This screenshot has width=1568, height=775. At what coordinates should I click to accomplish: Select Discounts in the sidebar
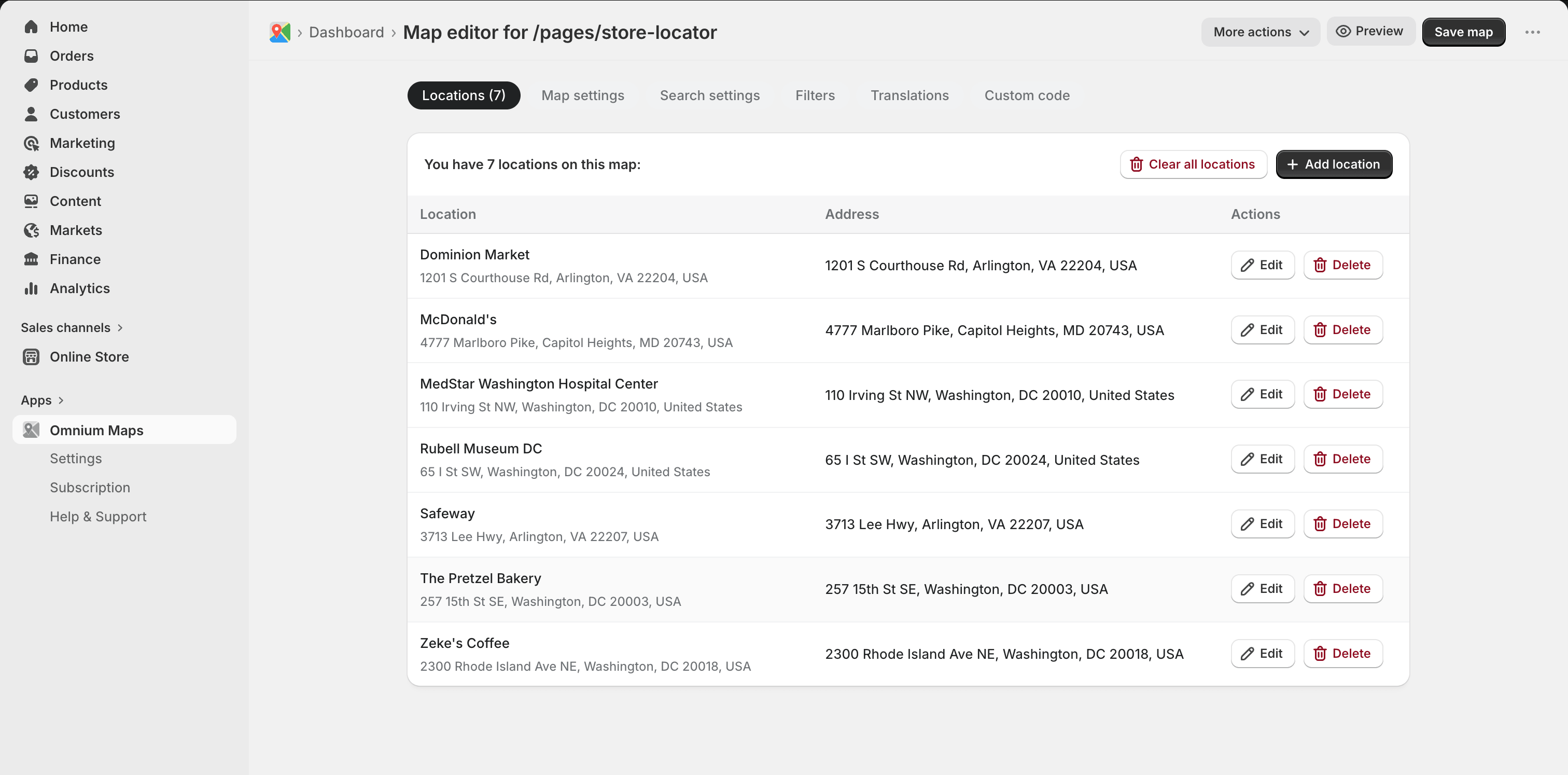pos(81,172)
